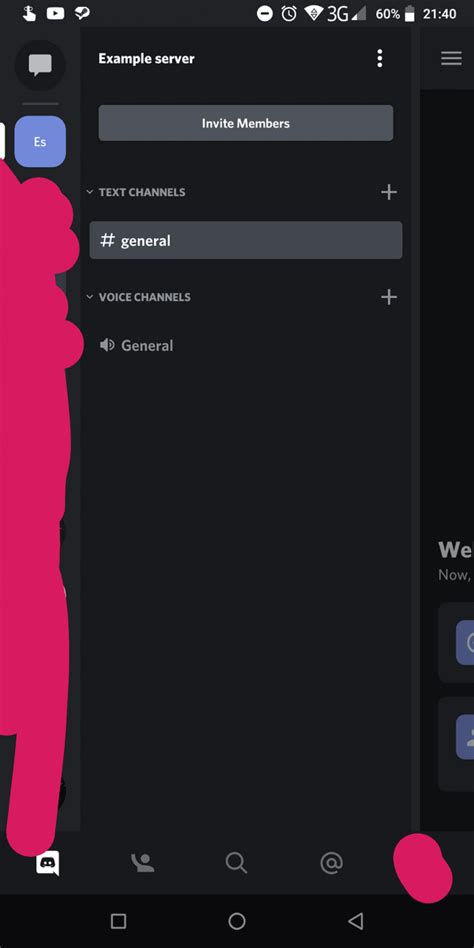Open the three-dot server options menu

(x=380, y=59)
